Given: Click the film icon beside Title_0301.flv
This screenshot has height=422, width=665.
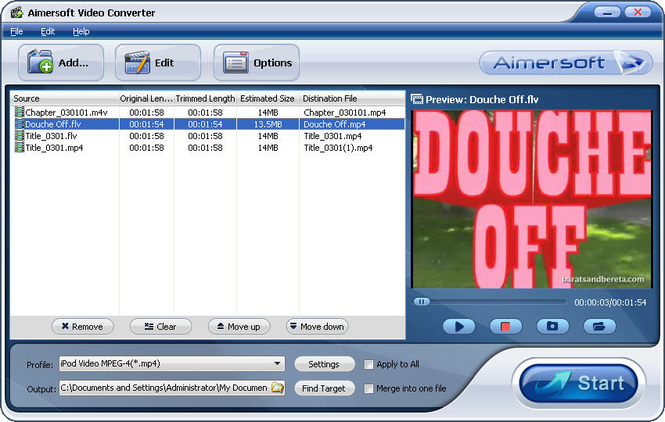Looking at the screenshot, I should tap(20, 136).
